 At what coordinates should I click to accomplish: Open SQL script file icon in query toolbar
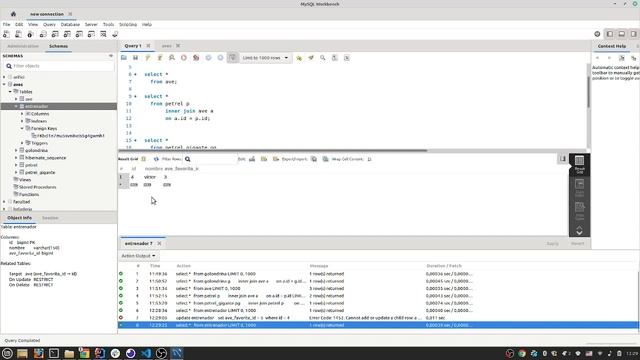click(124, 58)
